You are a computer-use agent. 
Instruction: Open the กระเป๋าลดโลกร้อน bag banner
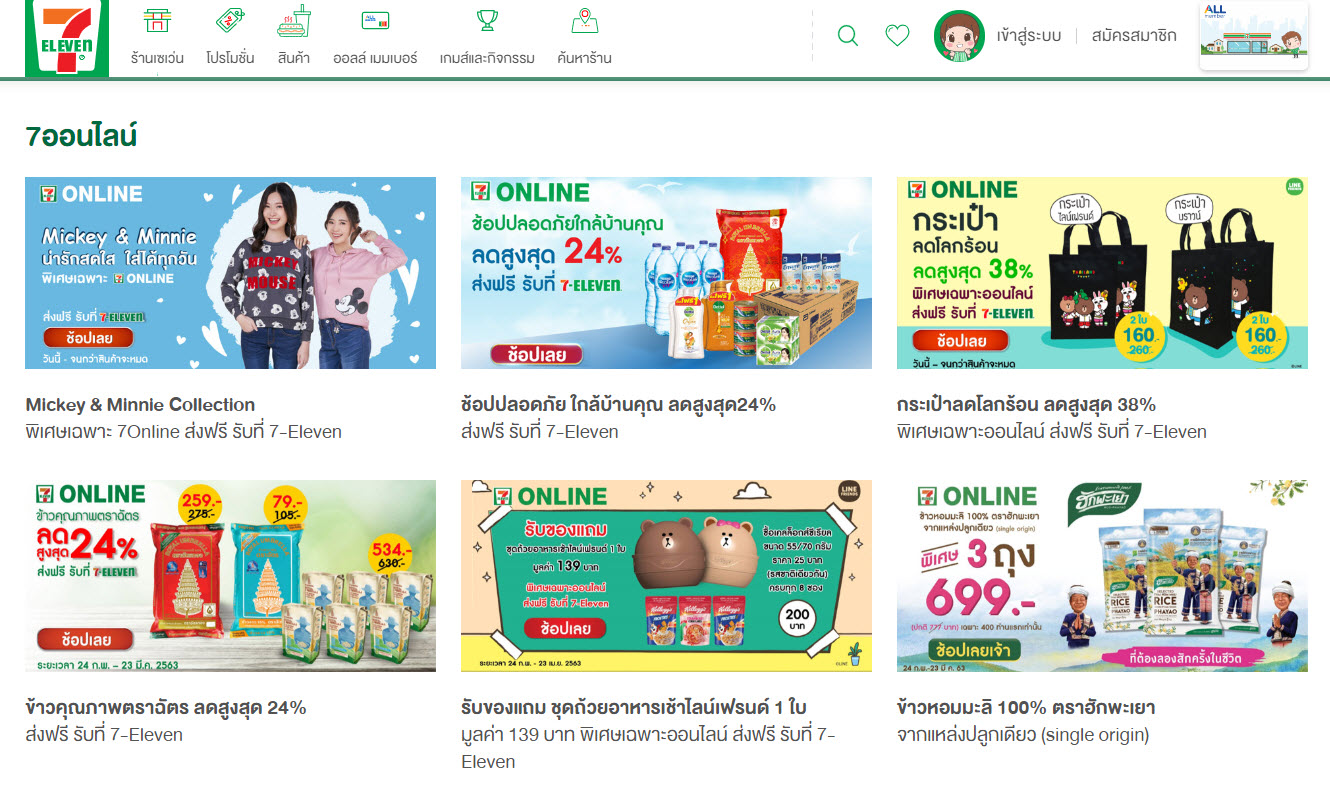(x=1102, y=273)
